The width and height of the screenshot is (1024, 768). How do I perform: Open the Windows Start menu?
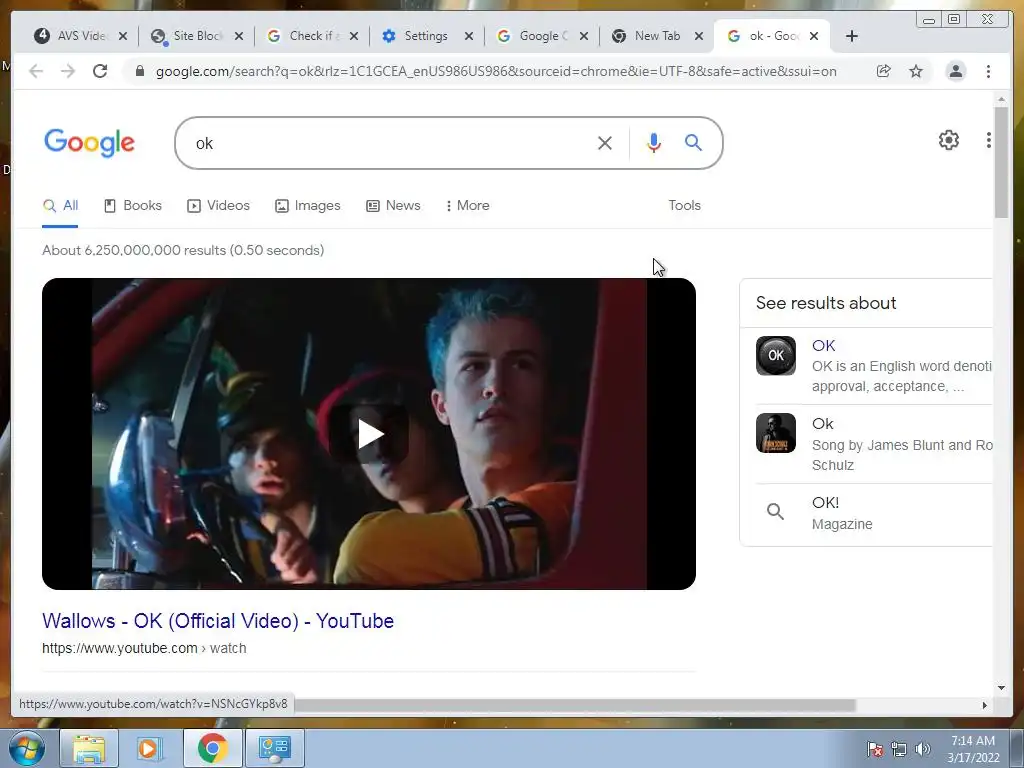[27, 748]
